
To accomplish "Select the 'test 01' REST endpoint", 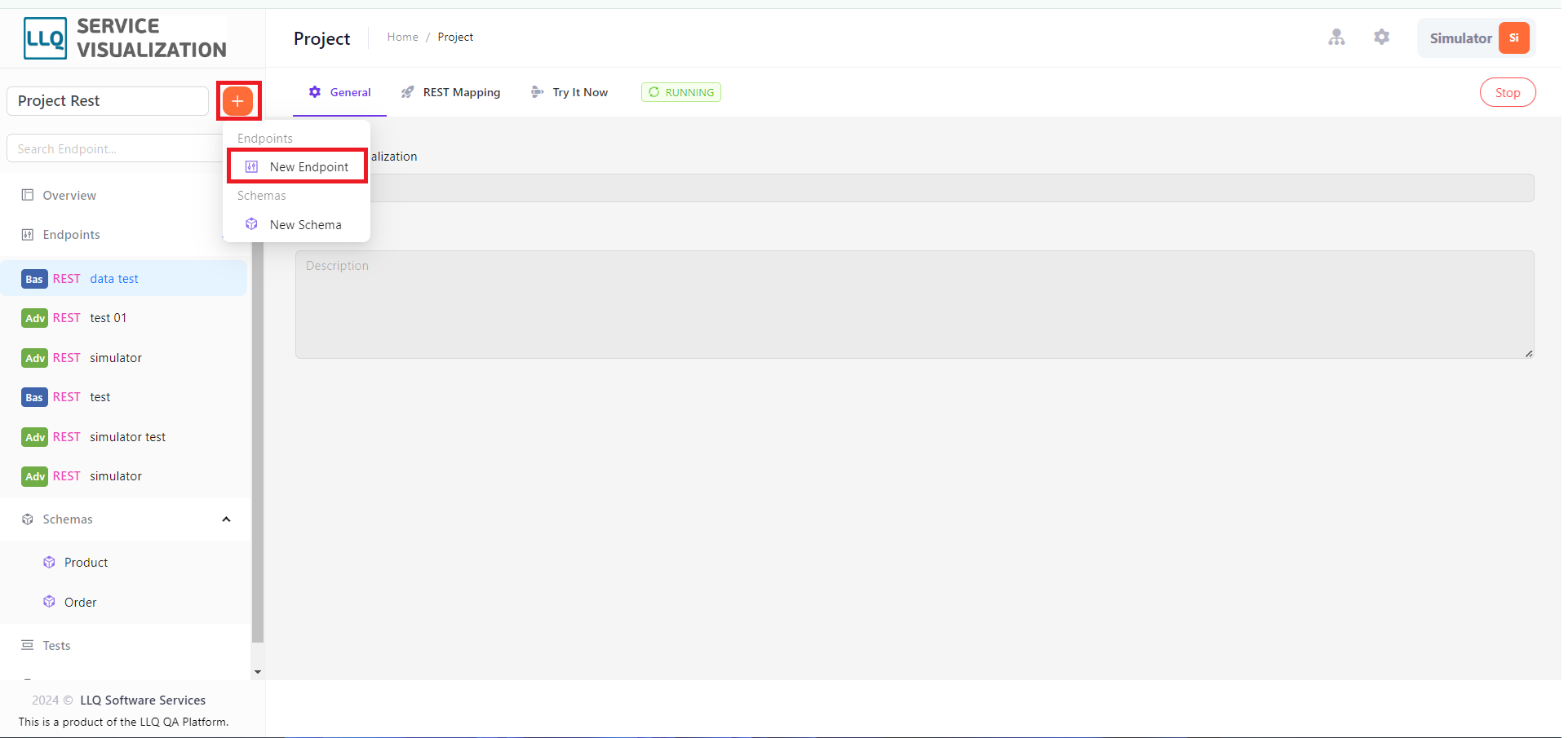I will 123,318.
